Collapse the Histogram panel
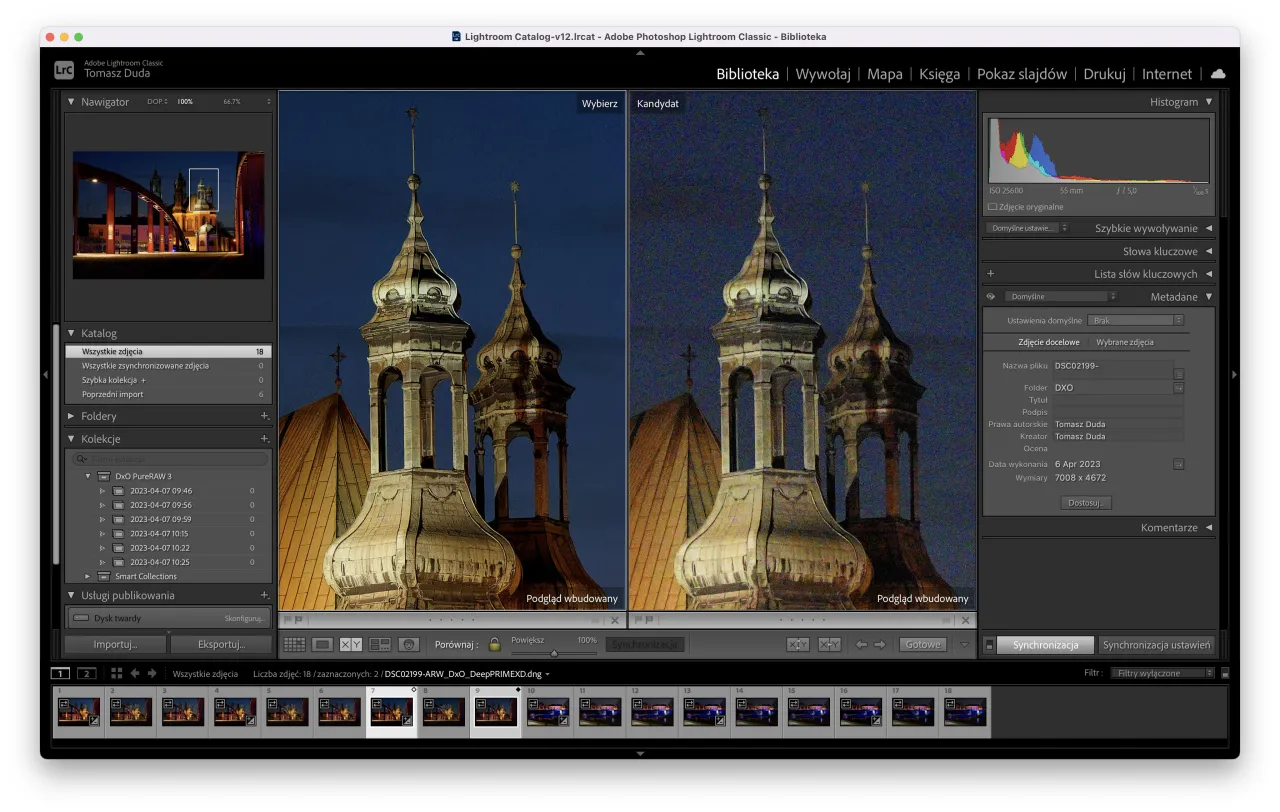This screenshot has height=812, width=1280. click(1208, 101)
